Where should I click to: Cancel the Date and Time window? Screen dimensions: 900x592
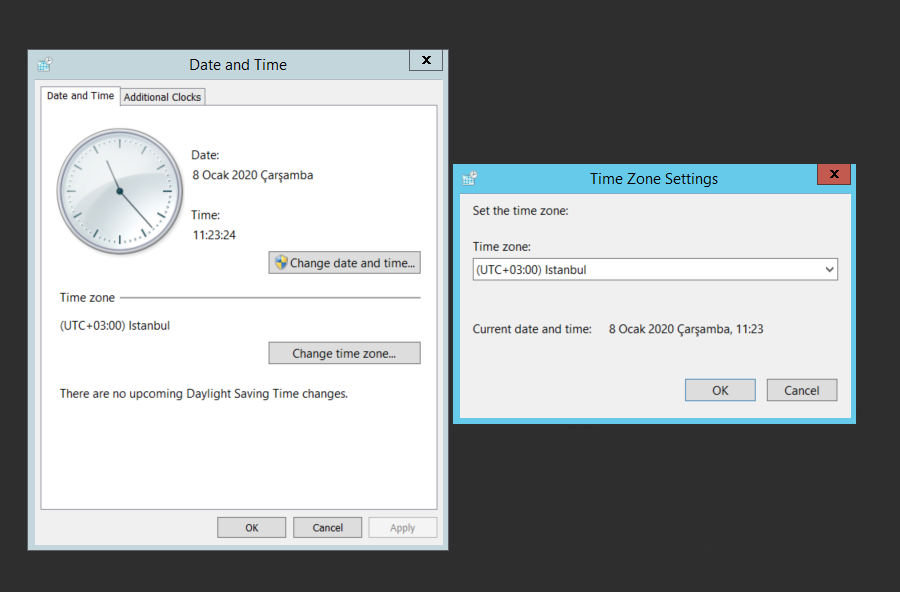tap(328, 528)
